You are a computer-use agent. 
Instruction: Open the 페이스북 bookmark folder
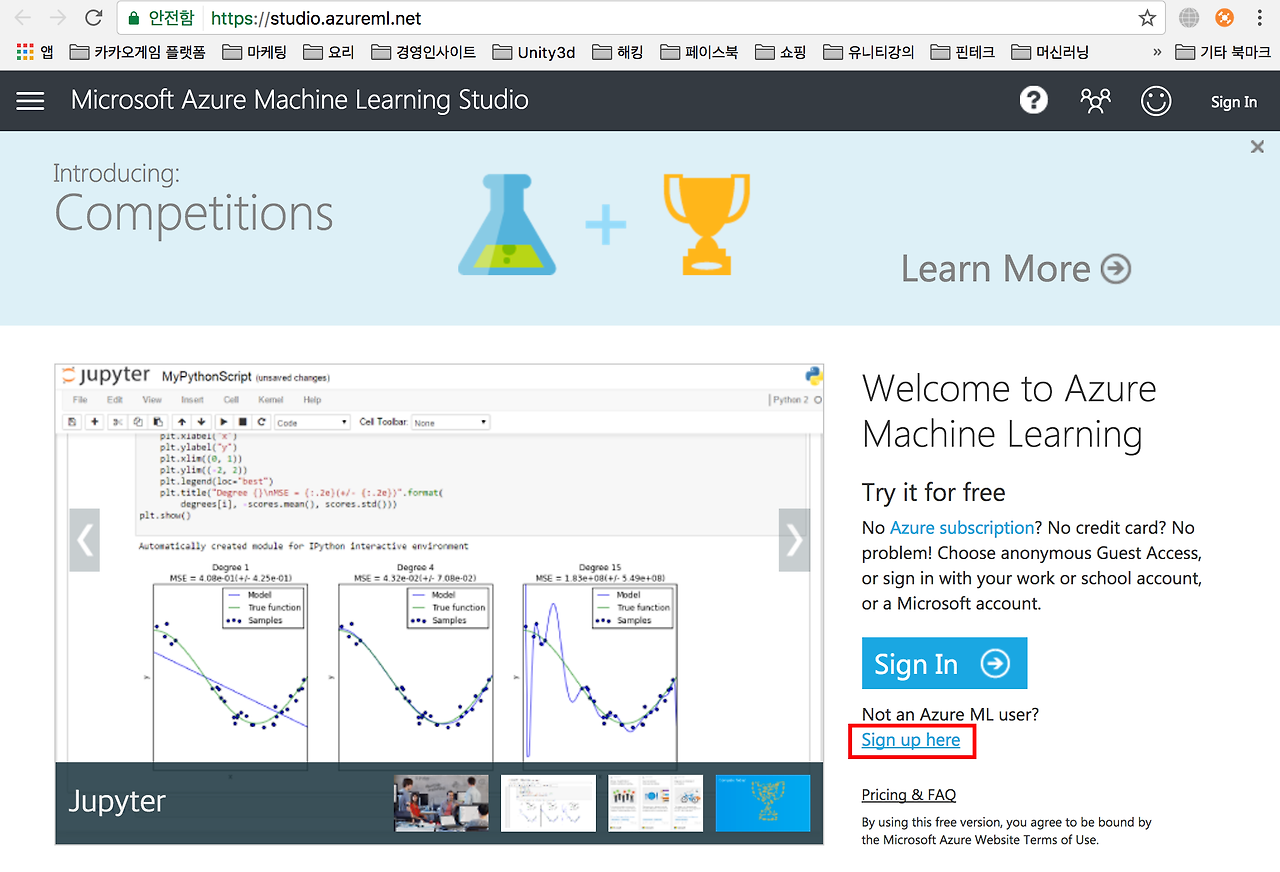699,52
